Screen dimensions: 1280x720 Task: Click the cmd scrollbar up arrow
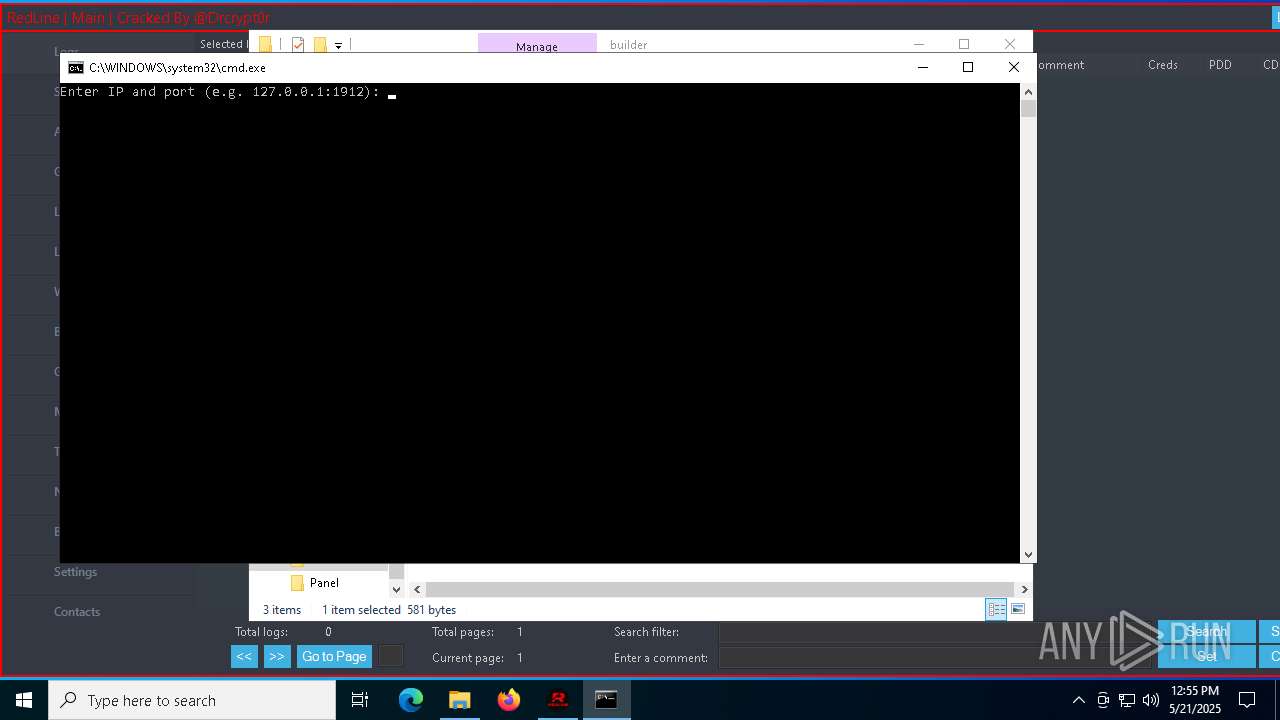(x=1028, y=91)
